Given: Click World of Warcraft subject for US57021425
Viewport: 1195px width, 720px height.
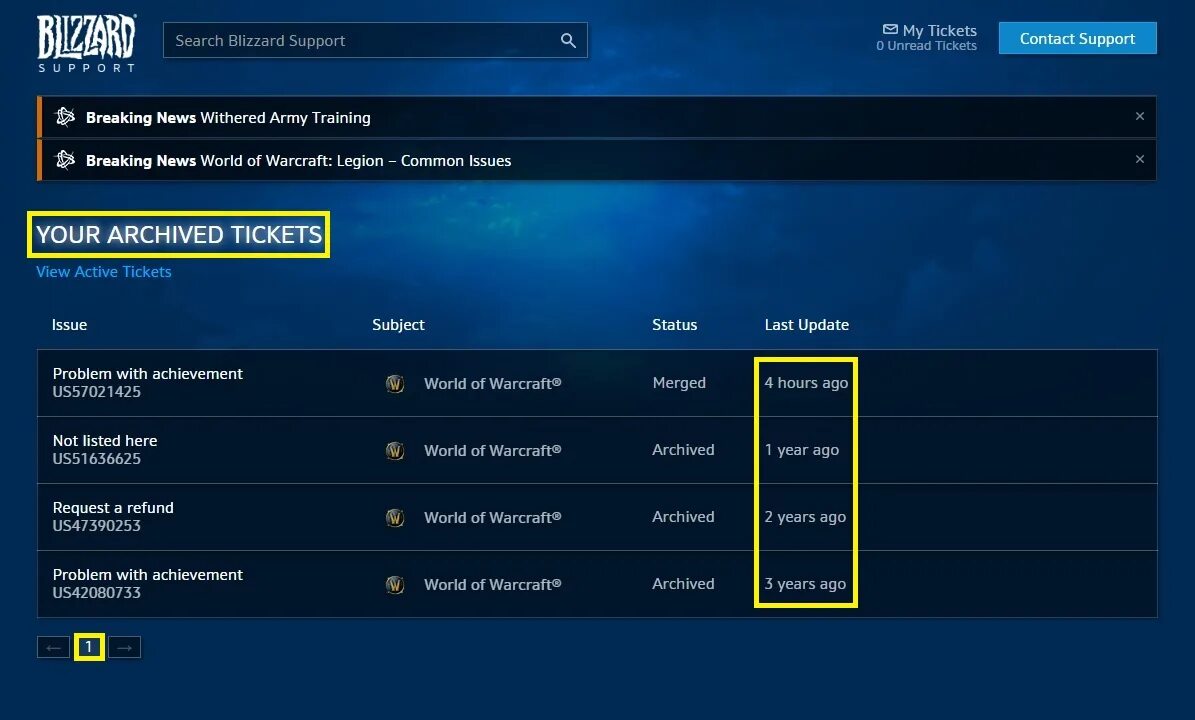Looking at the screenshot, I should pyautogui.click(x=492, y=383).
